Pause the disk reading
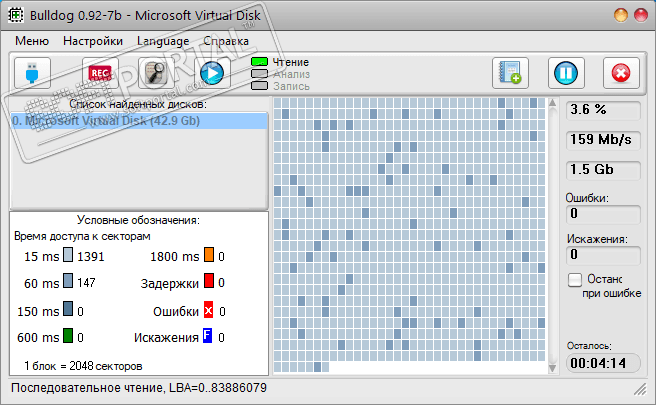Image resolution: width=656 pixels, height=405 pixels. (566, 73)
